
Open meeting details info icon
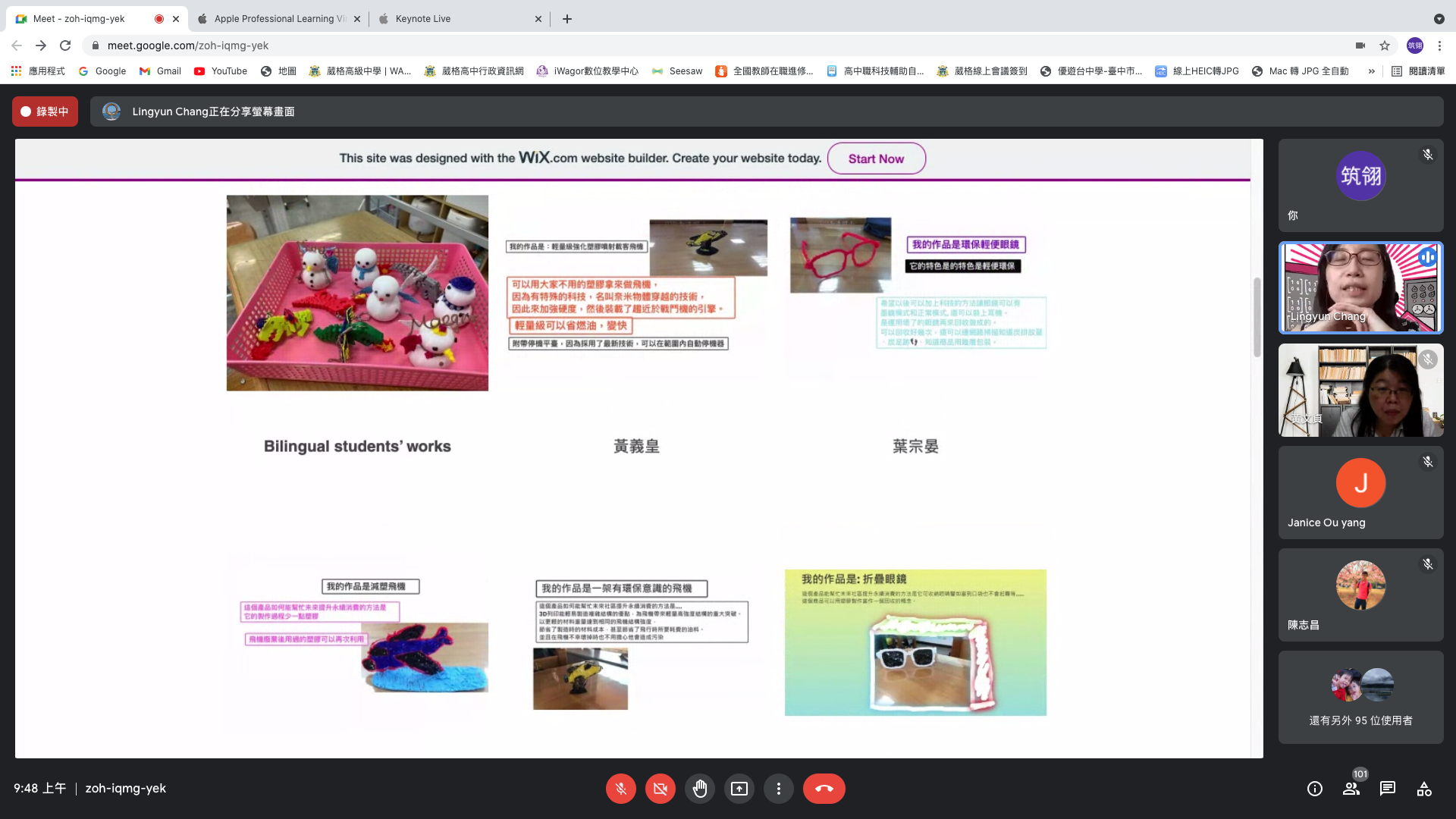[1314, 789]
